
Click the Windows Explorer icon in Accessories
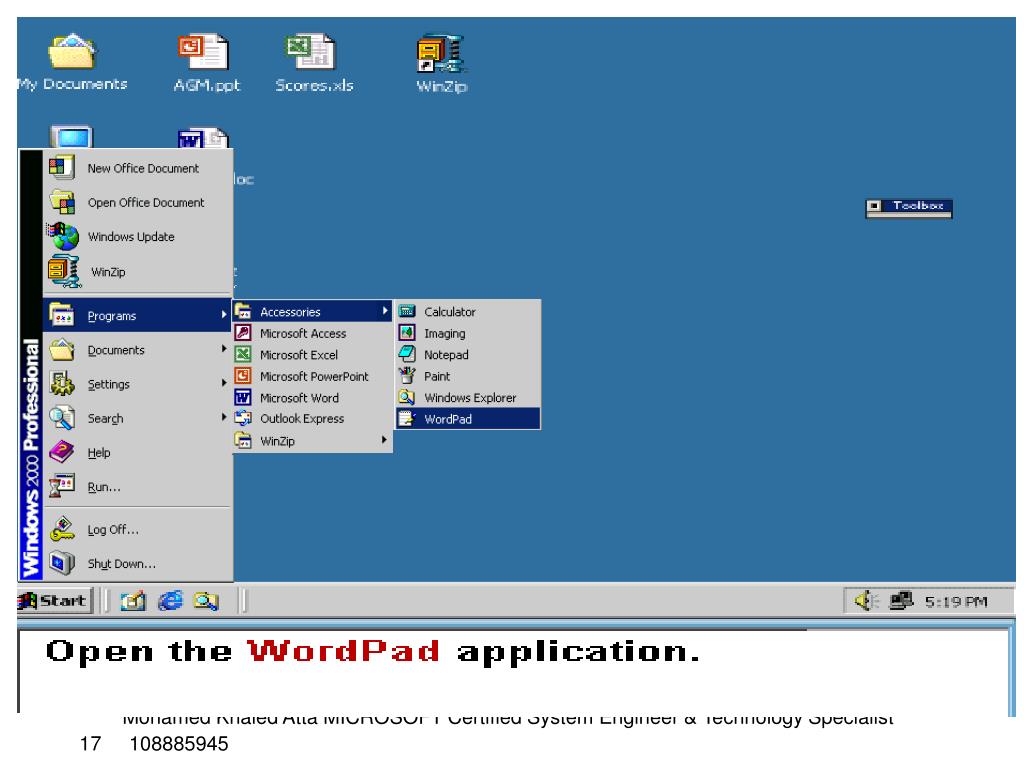coord(407,397)
